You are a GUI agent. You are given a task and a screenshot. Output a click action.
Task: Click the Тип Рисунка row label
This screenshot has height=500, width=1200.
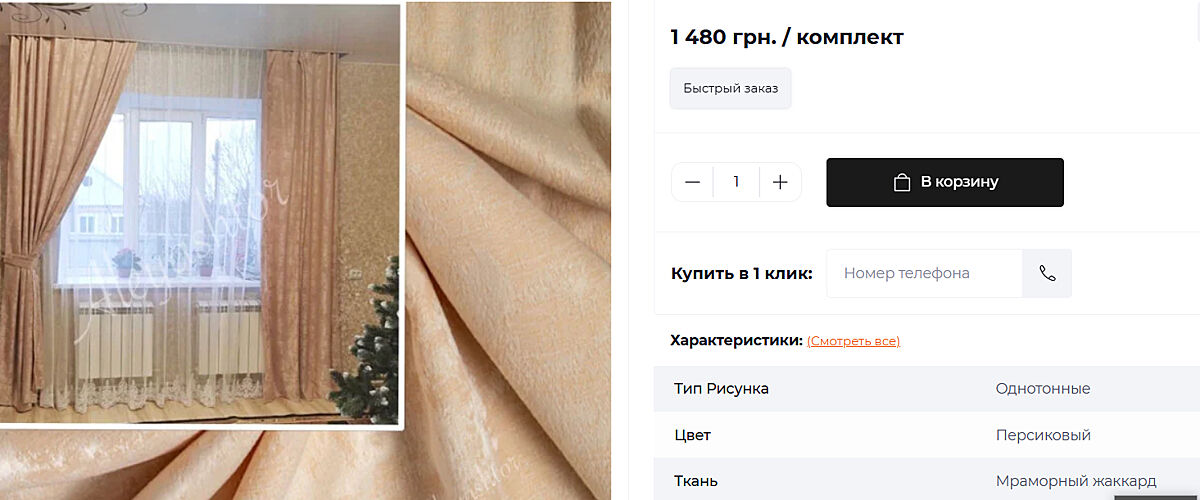click(721, 388)
